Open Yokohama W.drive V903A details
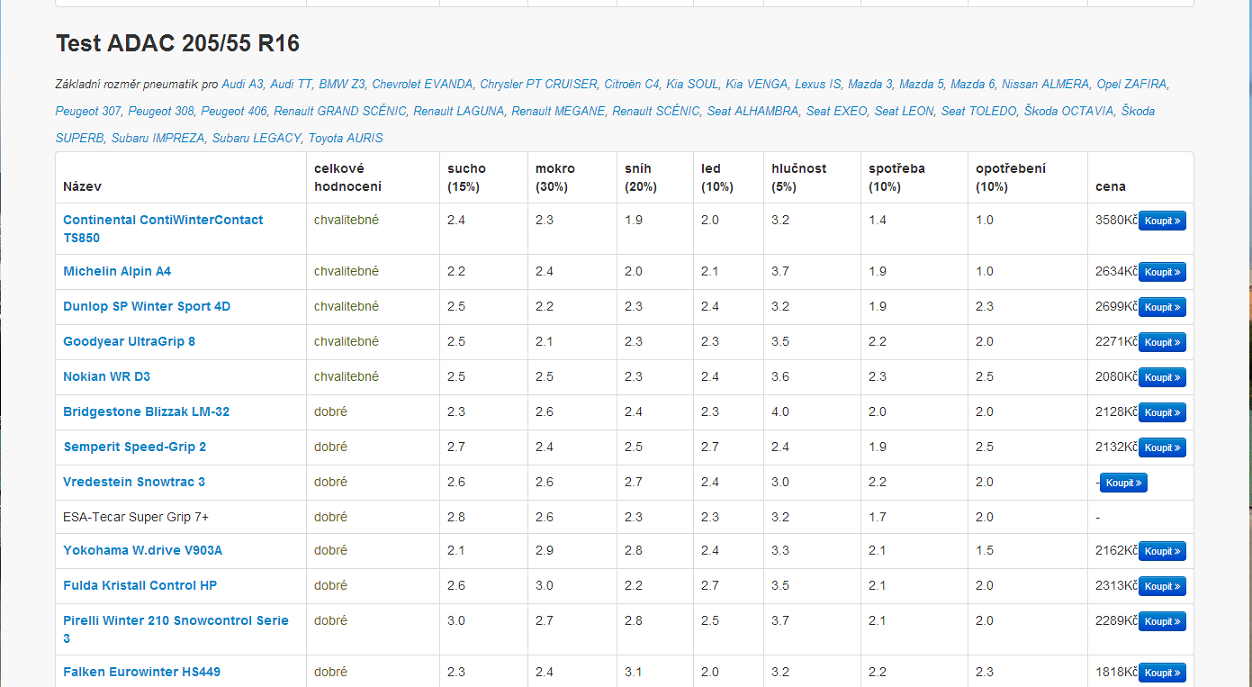The height and width of the screenshot is (687, 1252). [x=142, y=551]
